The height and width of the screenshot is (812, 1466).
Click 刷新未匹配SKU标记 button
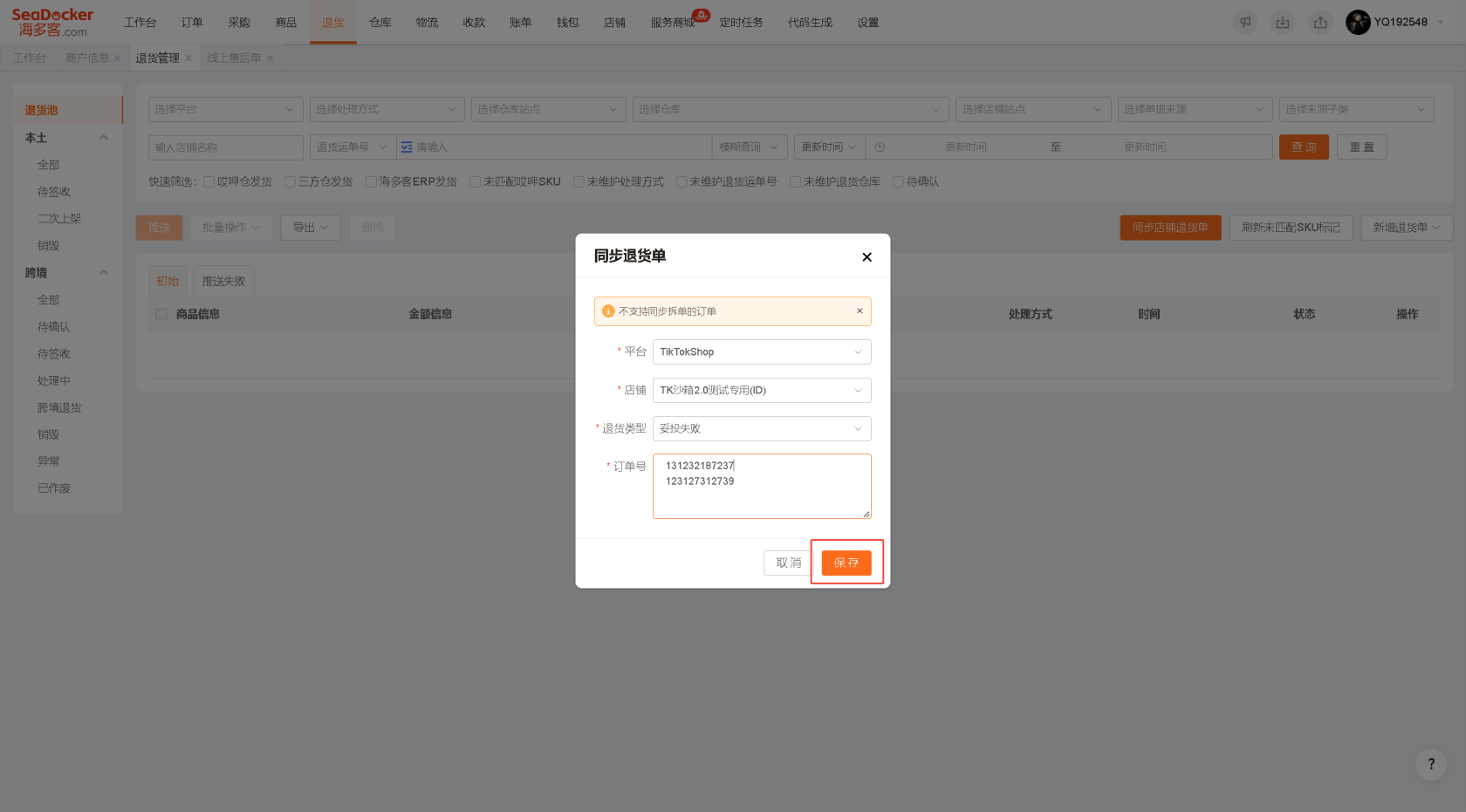(1291, 228)
